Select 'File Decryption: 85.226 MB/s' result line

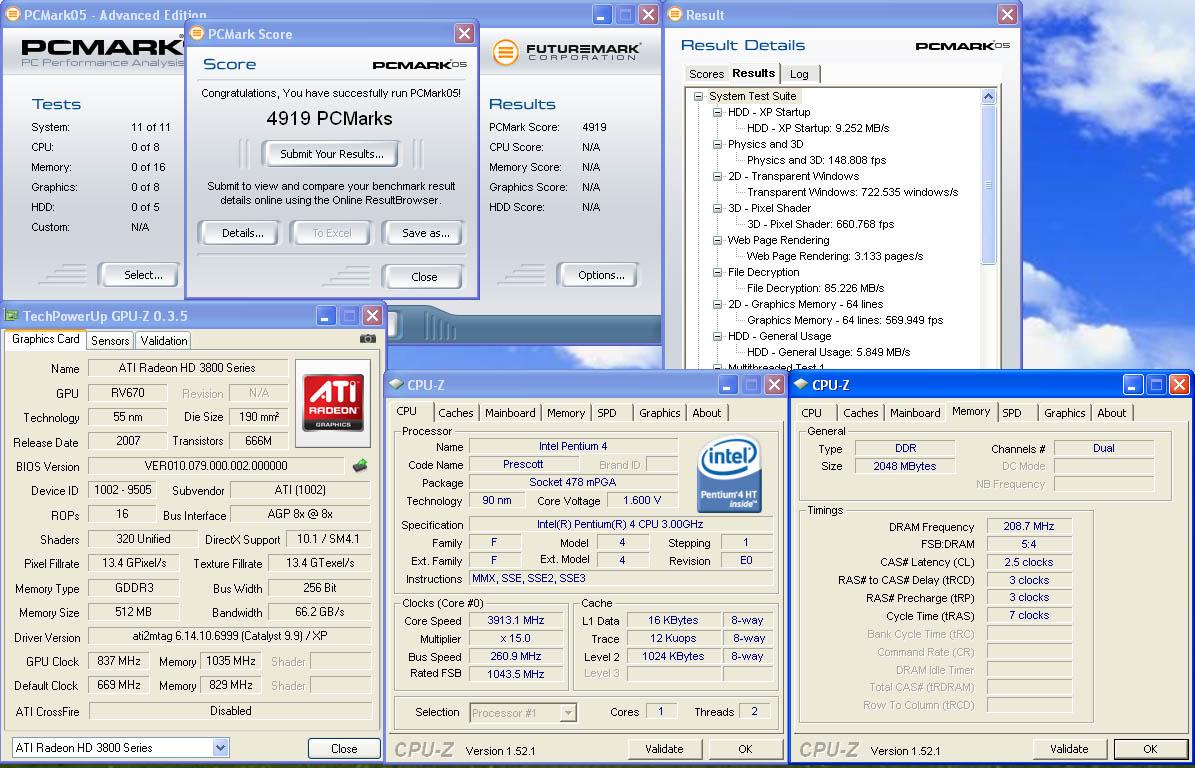pos(815,288)
